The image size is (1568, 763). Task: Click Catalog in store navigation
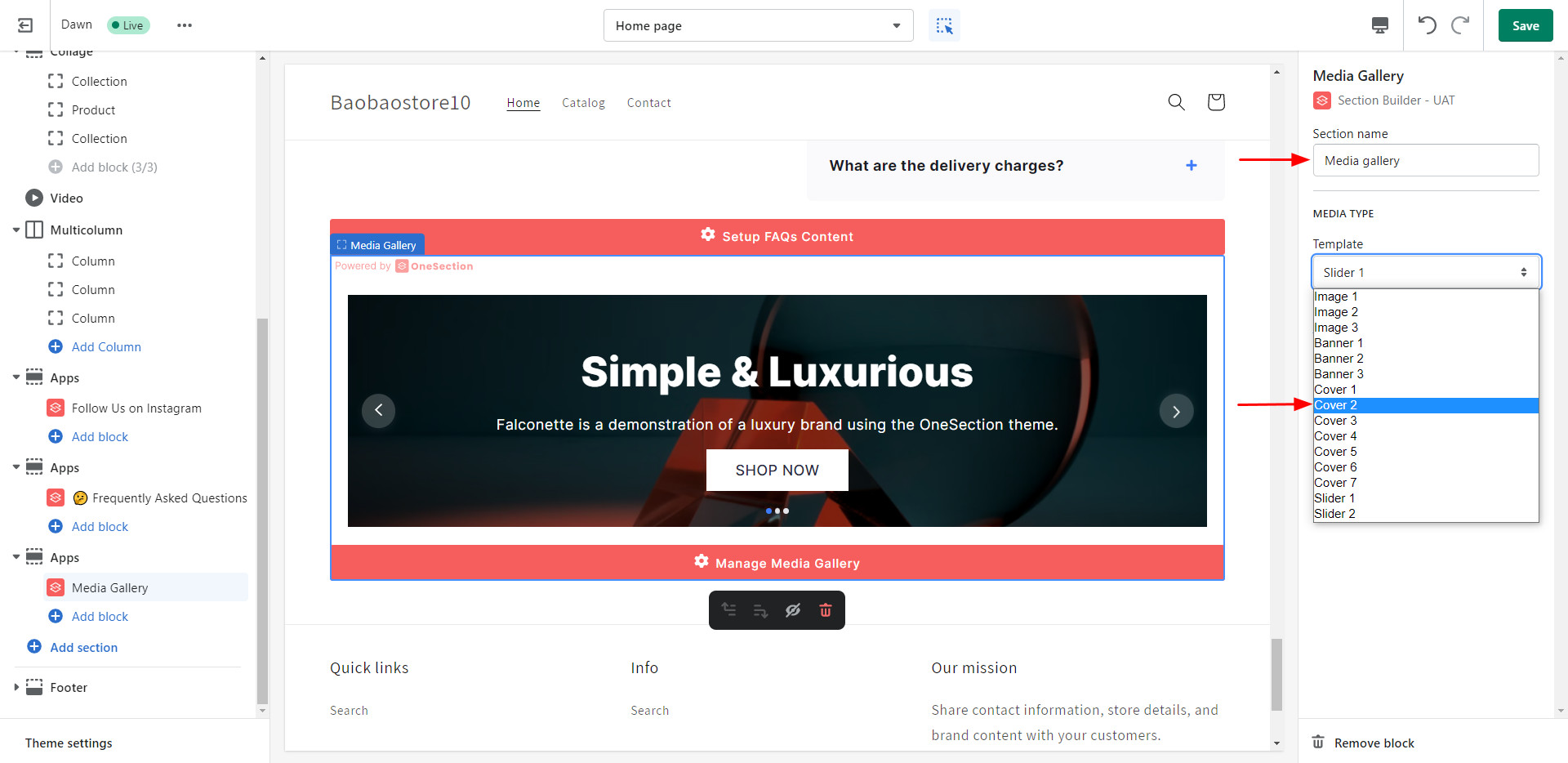pos(583,103)
